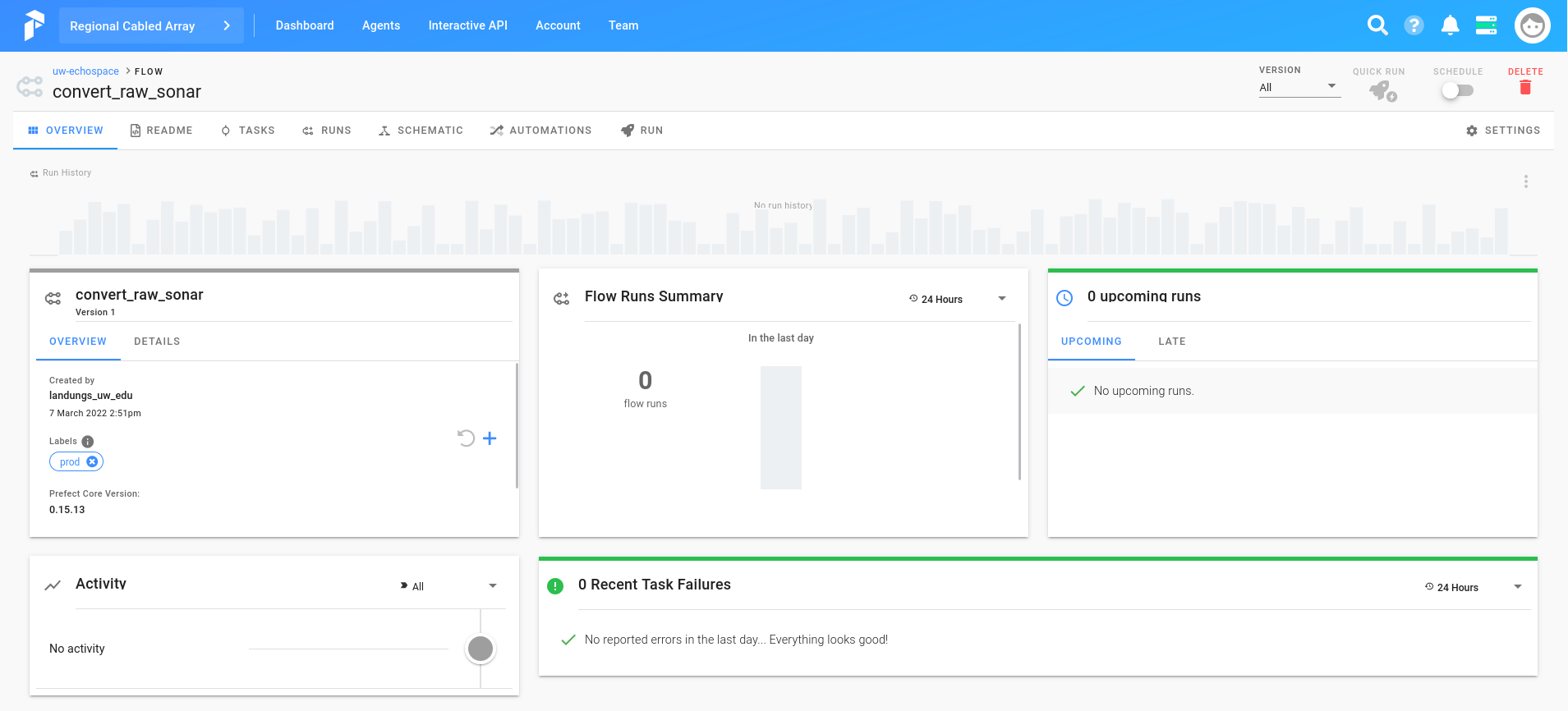
Task: Remove the prod label chip
Action: [x=92, y=462]
